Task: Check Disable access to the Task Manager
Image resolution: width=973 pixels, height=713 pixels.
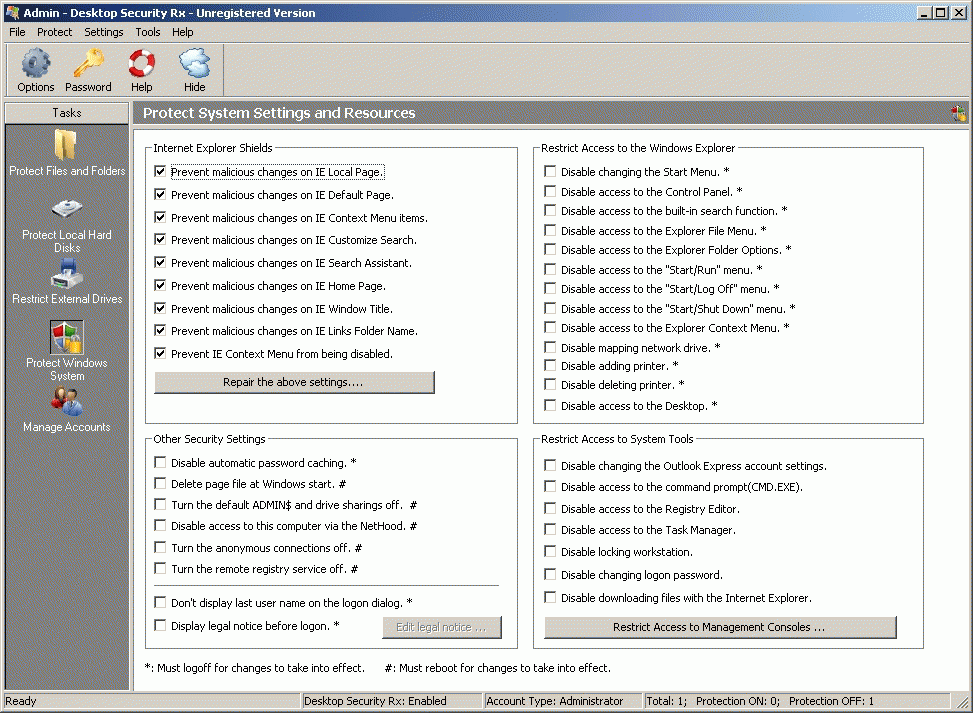Action: tap(550, 529)
